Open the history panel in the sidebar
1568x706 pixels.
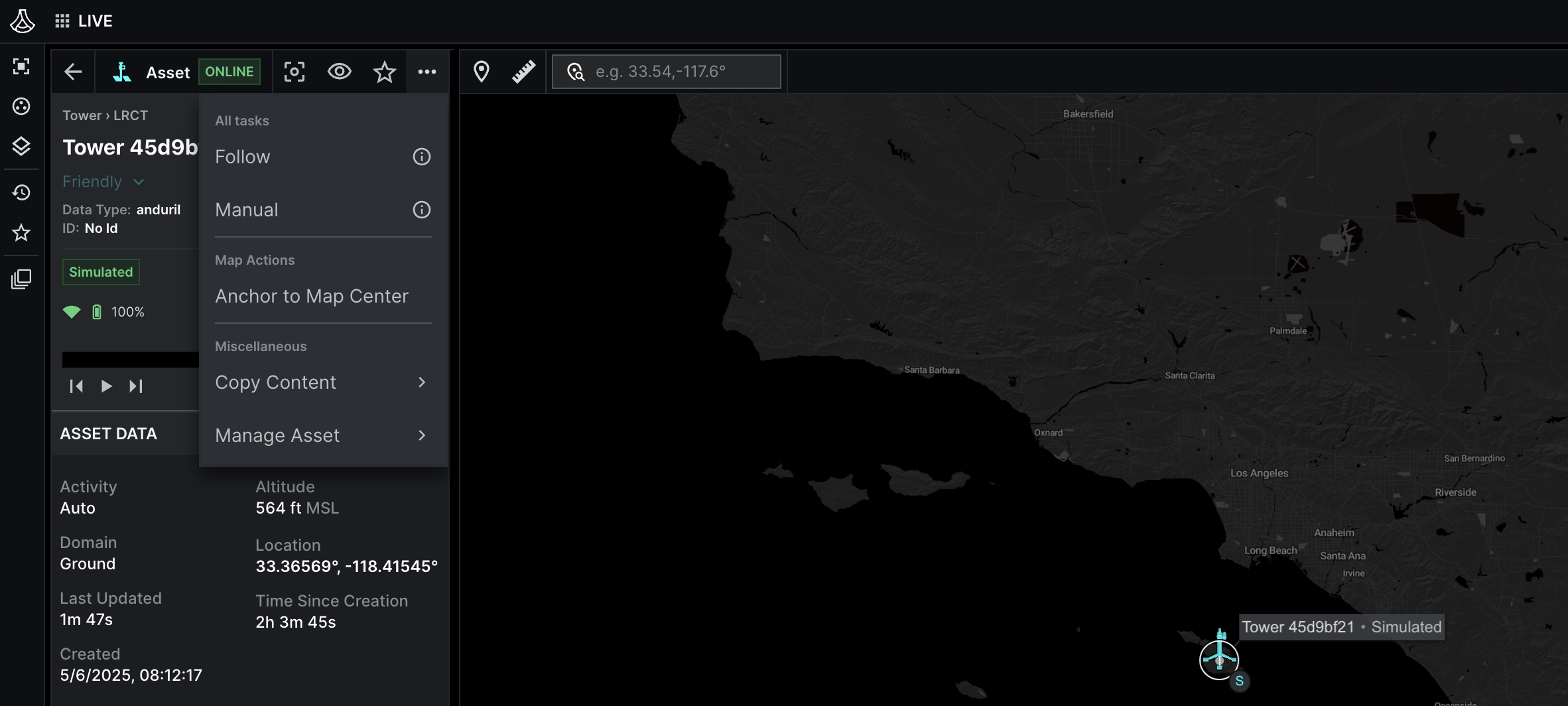[21, 192]
